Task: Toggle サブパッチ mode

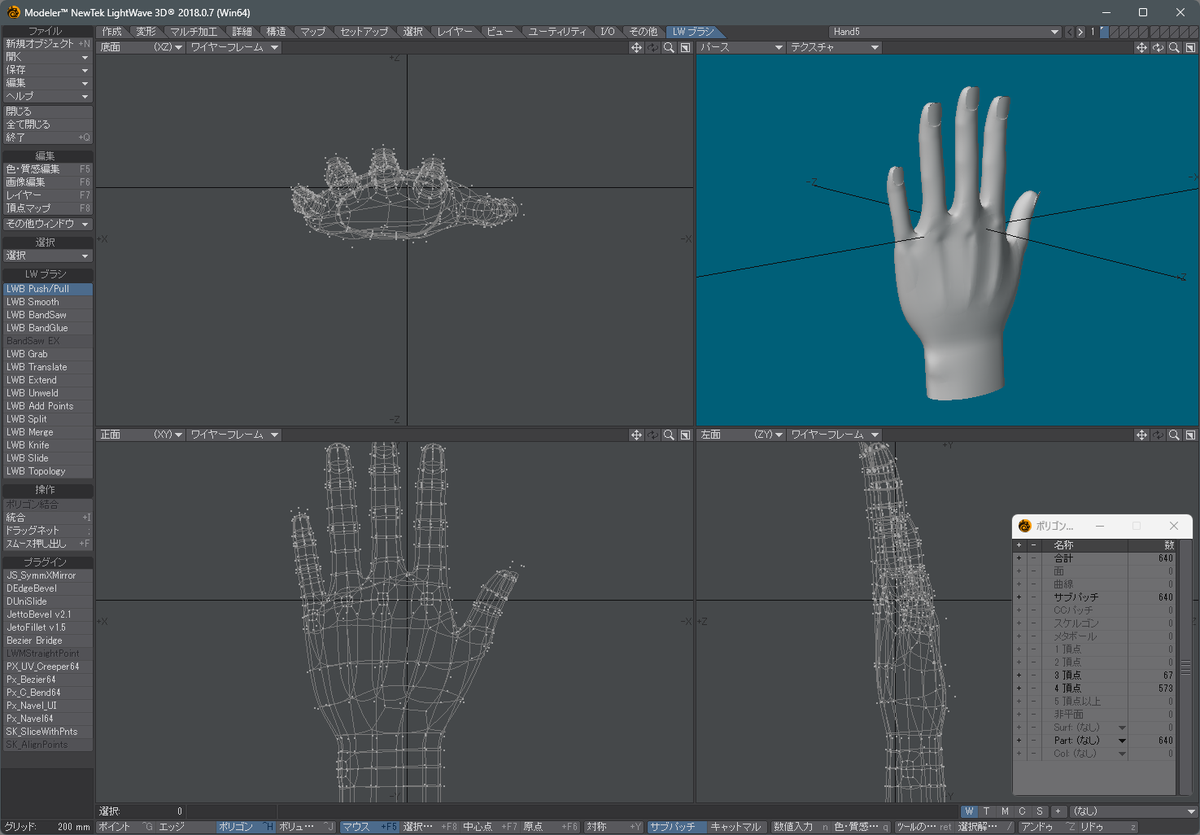Action: 676,827
